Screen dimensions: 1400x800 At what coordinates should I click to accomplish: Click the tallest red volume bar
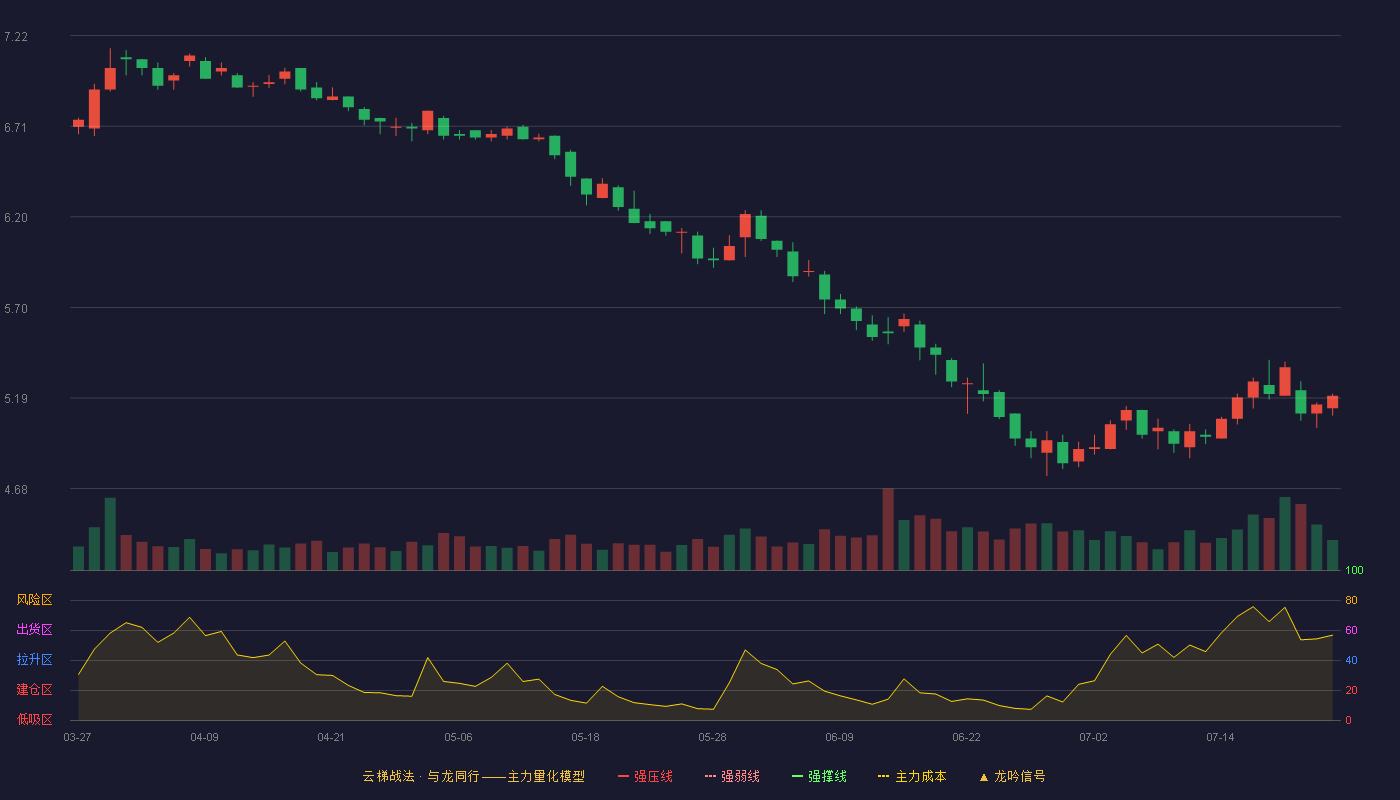888,529
